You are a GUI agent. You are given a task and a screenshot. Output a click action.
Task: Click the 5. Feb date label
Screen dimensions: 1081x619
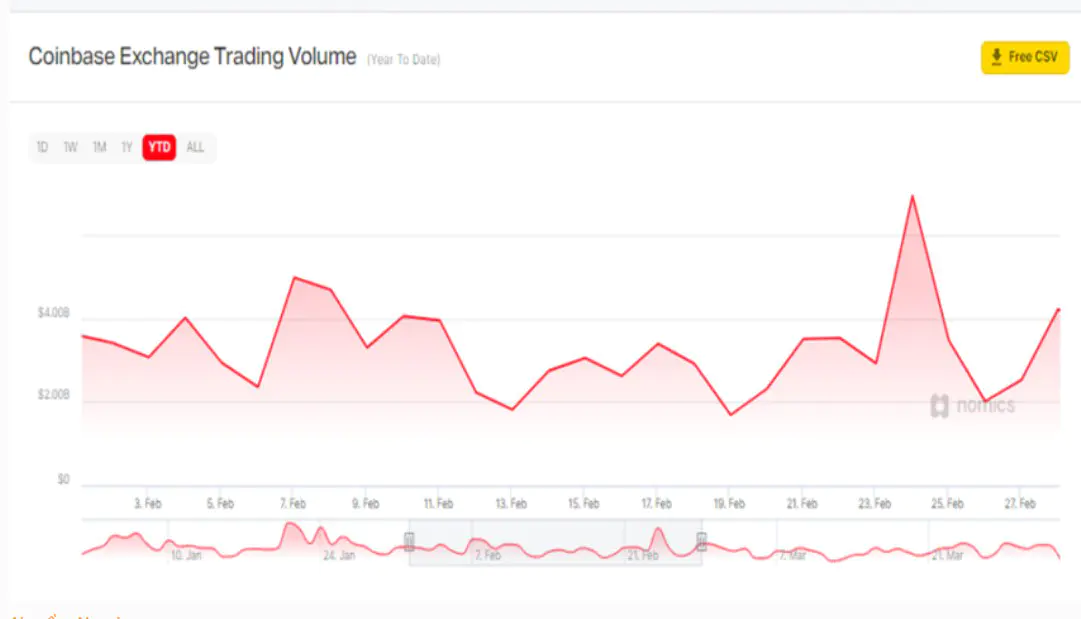click(x=220, y=504)
